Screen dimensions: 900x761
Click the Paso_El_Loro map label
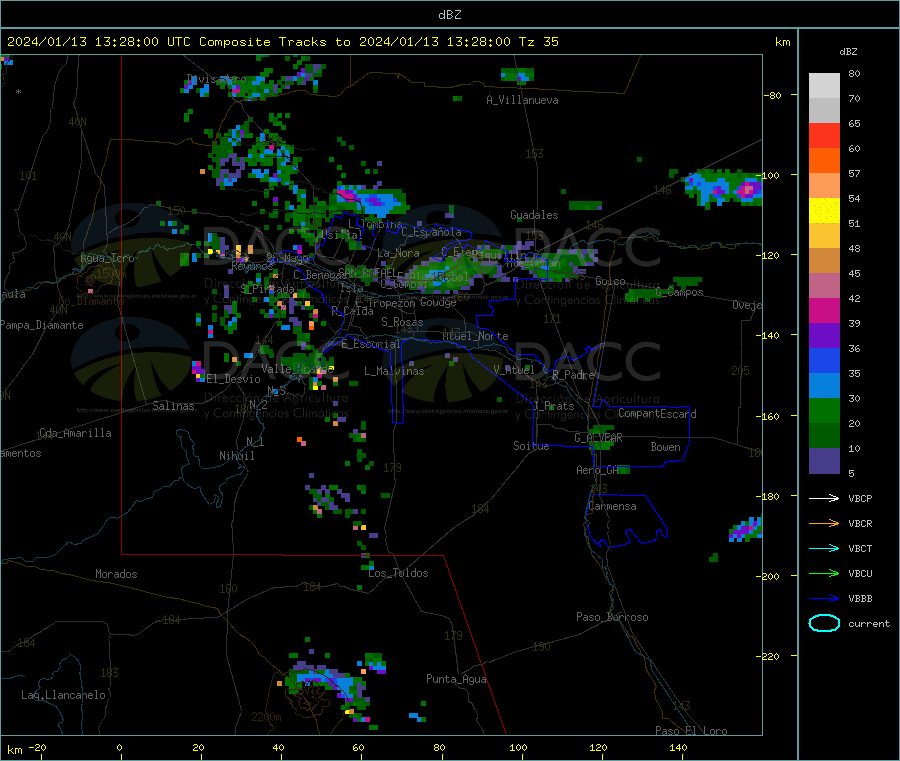pos(692,731)
